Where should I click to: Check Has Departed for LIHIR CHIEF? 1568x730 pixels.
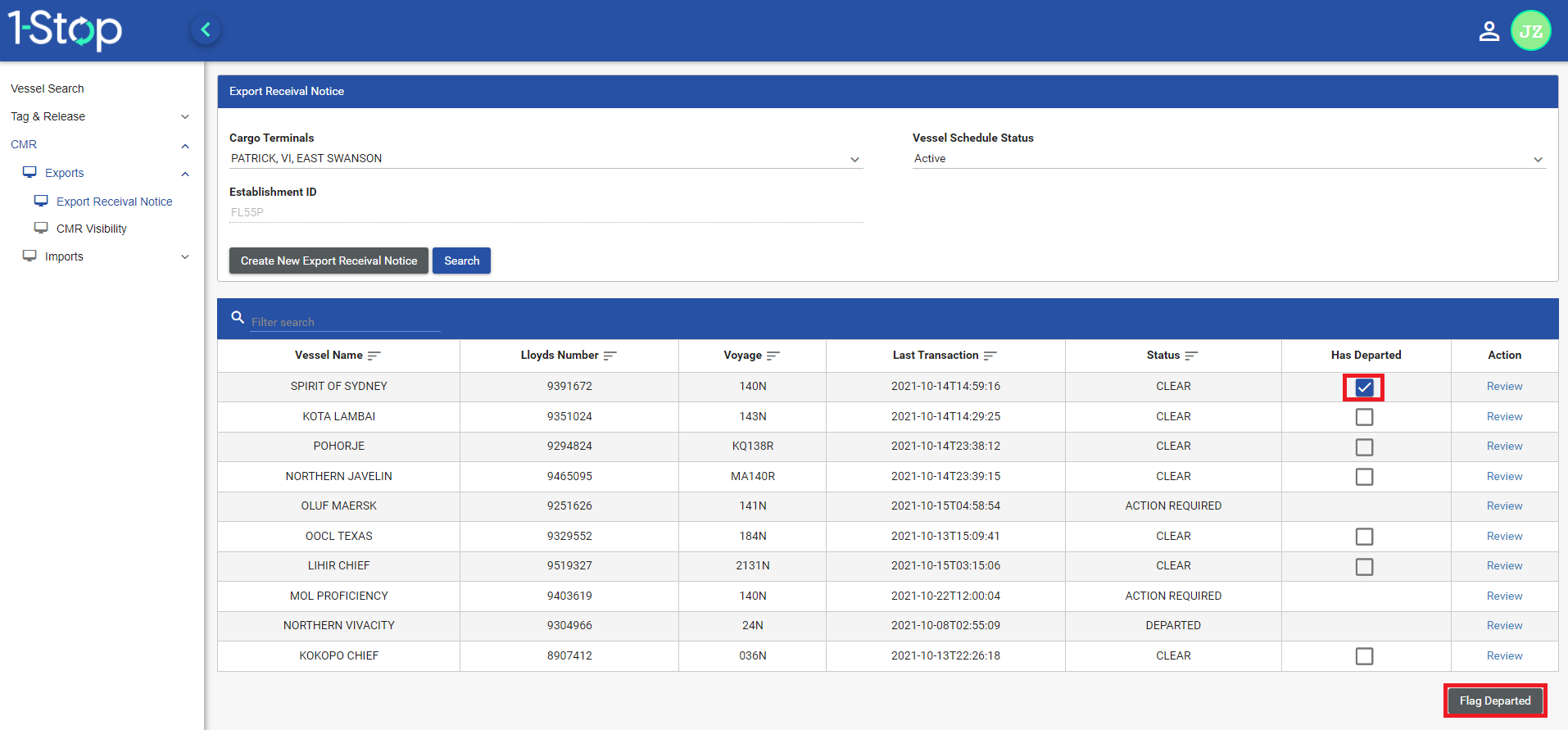click(x=1364, y=567)
